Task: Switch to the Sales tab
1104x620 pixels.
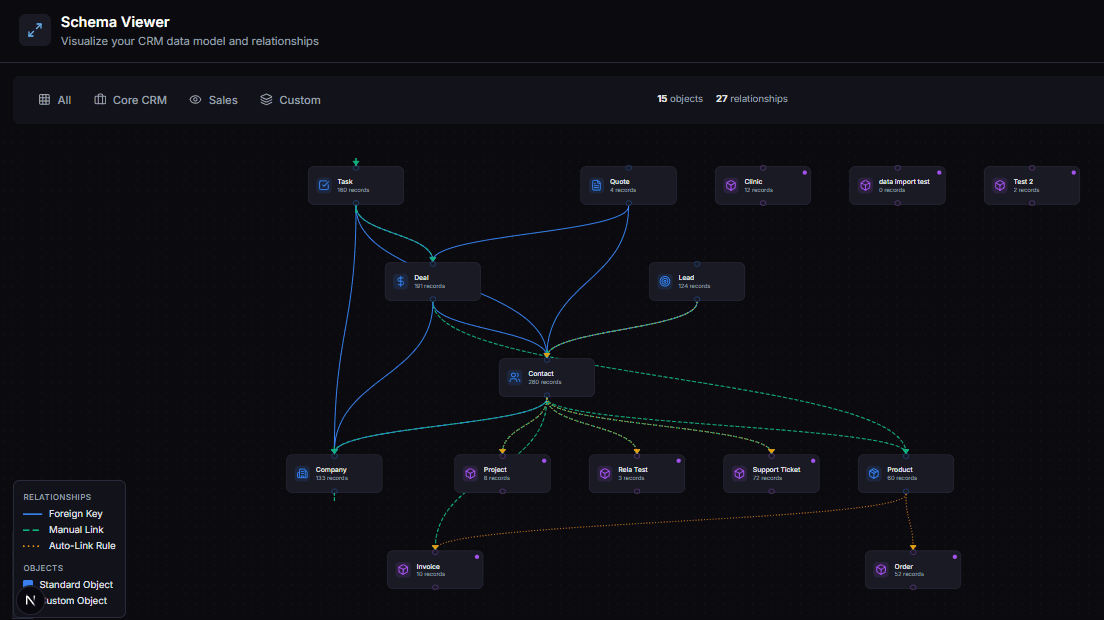Action: click(x=213, y=99)
